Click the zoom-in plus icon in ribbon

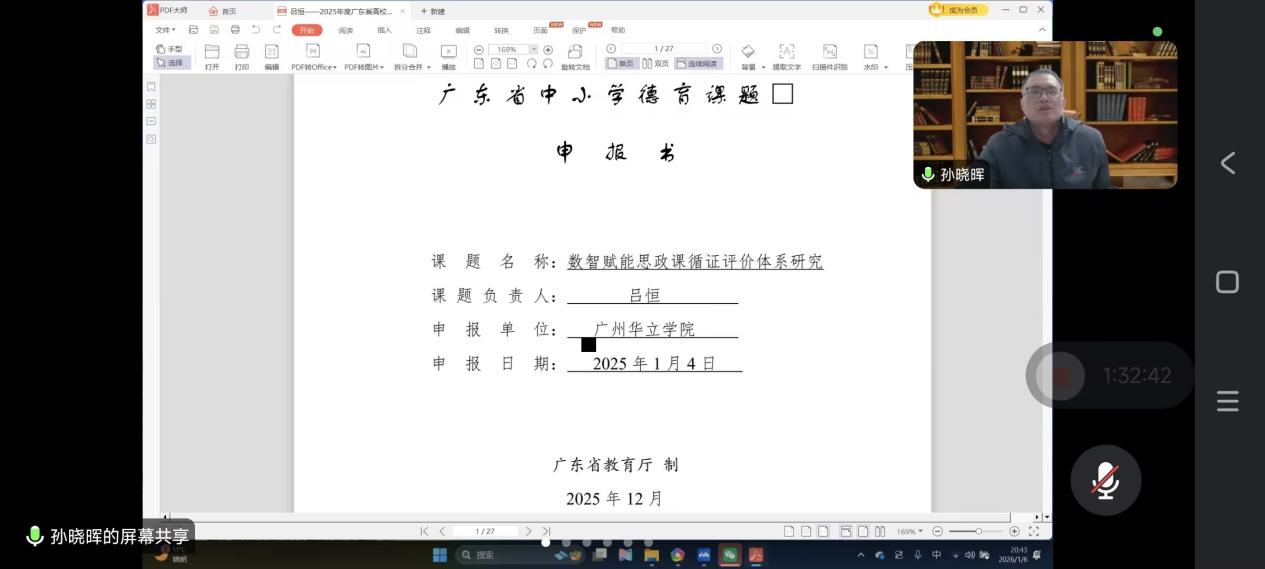coord(548,50)
